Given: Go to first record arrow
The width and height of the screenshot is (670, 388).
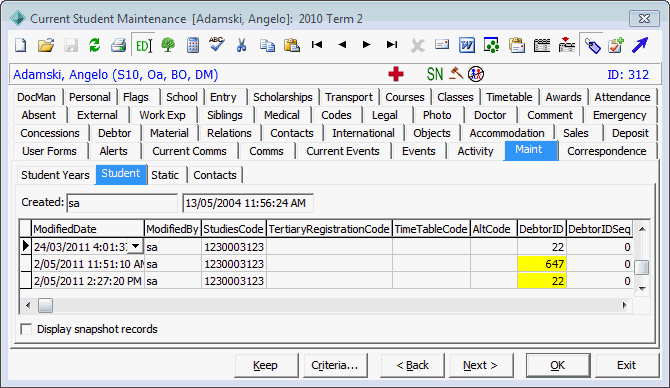Looking at the screenshot, I should point(317,44).
